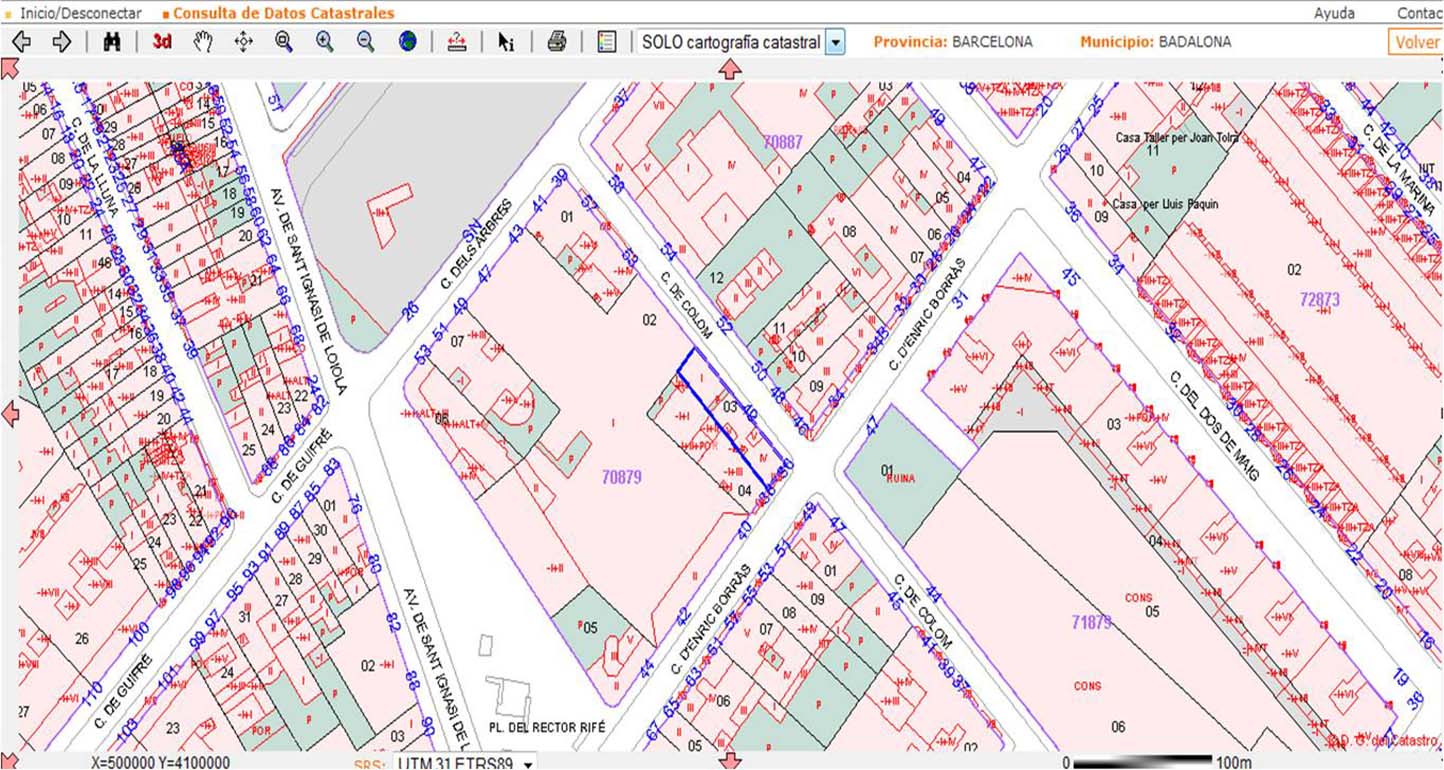Click the globe full-extent icon
Image resolution: width=1444 pixels, height=770 pixels.
pyautogui.click(x=406, y=42)
